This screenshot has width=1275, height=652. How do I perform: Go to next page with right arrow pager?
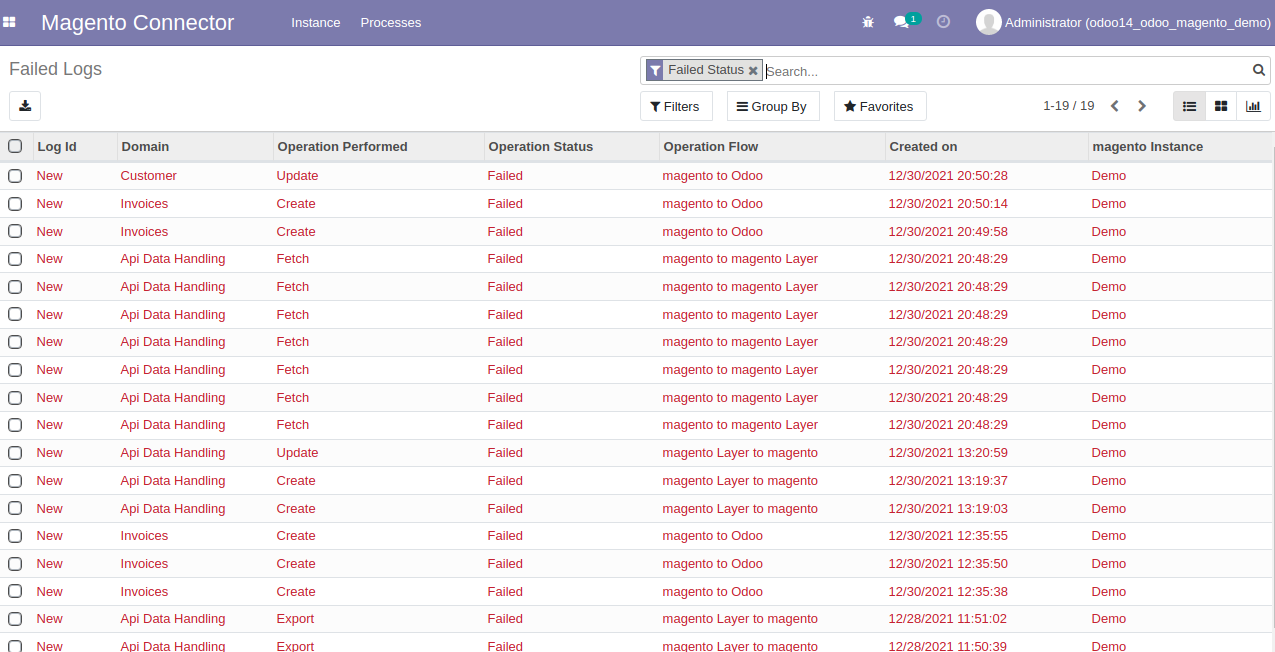1142,105
